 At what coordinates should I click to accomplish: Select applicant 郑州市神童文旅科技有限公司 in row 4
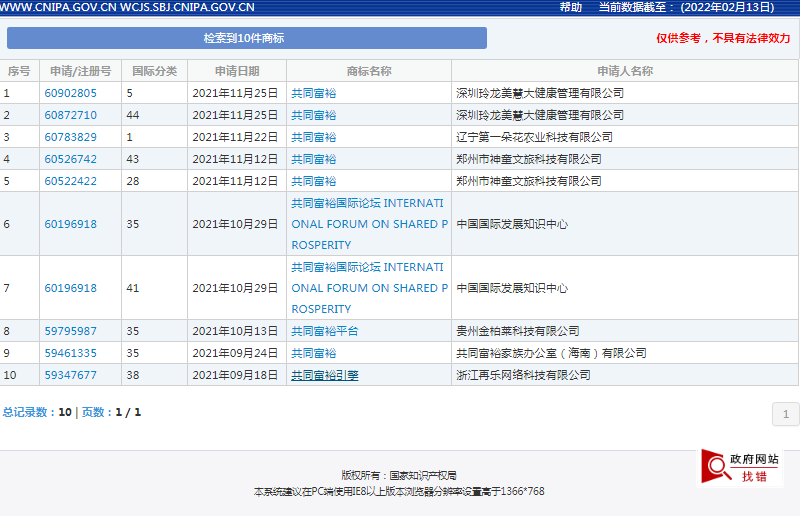[x=529, y=159]
